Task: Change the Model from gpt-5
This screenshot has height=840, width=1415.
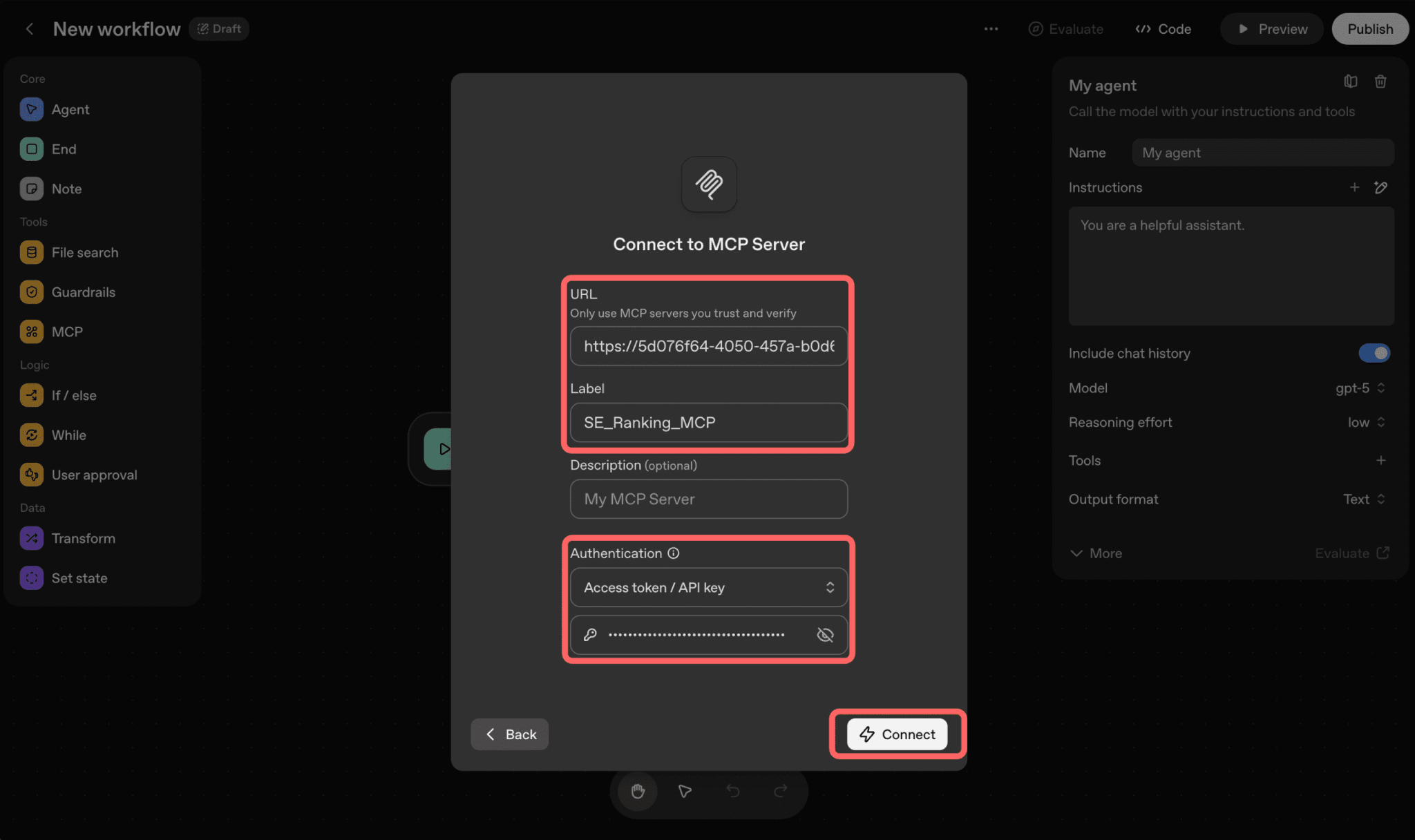Action: coord(1359,388)
